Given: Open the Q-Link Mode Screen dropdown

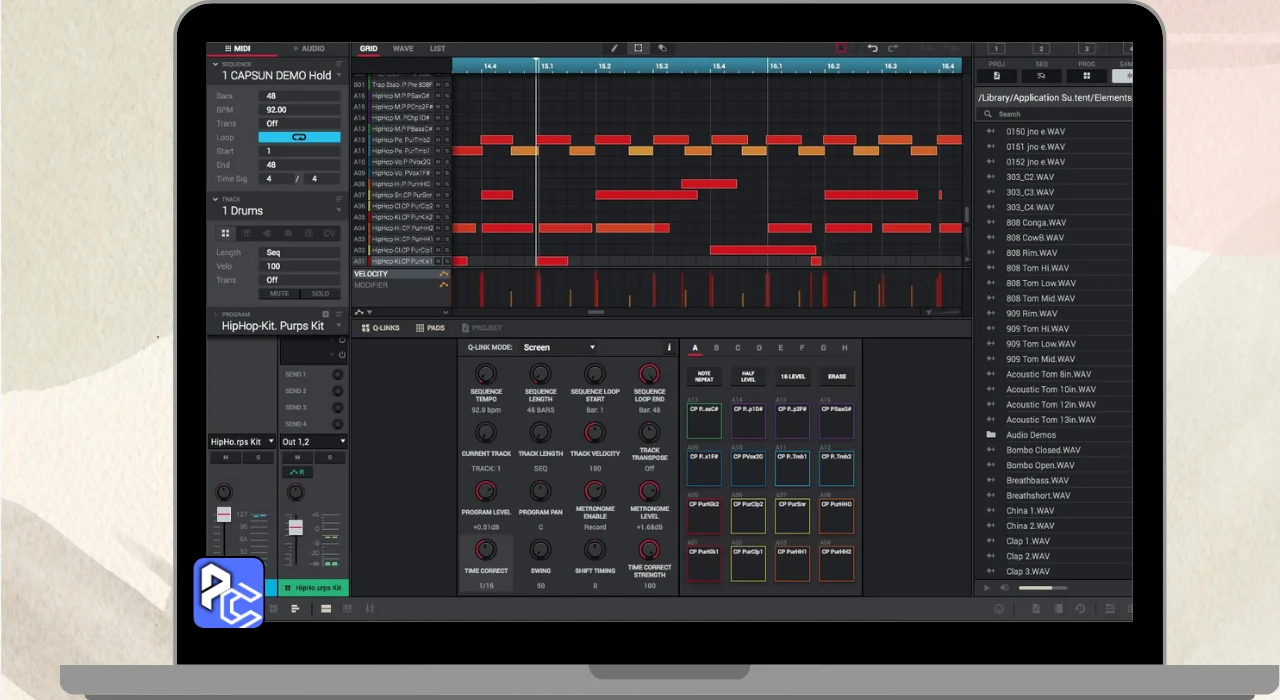Looking at the screenshot, I should click(x=560, y=348).
